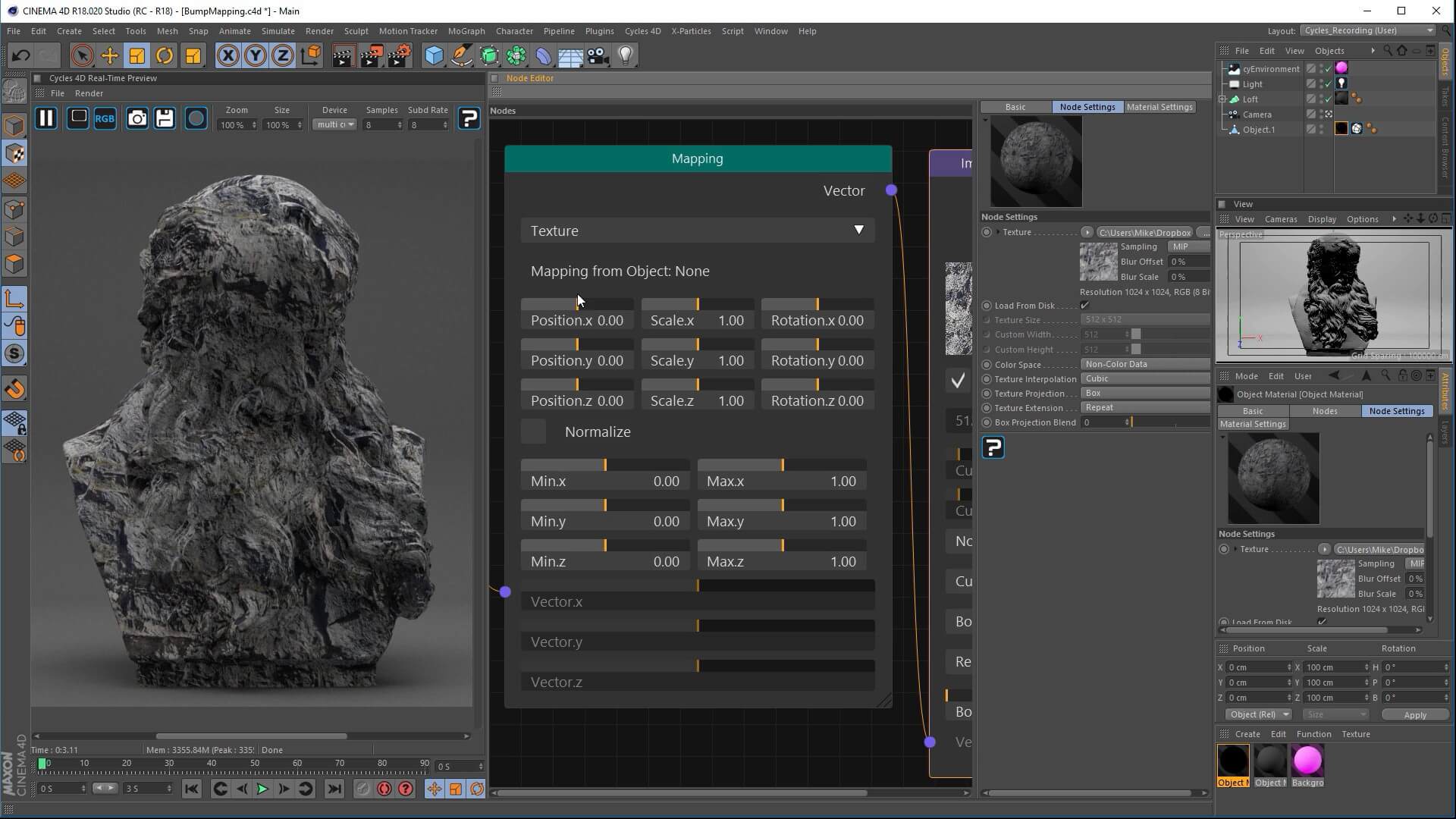The height and width of the screenshot is (819, 1456).
Task: Enable the Normalize checkbox in Mapping node
Action: 533,431
